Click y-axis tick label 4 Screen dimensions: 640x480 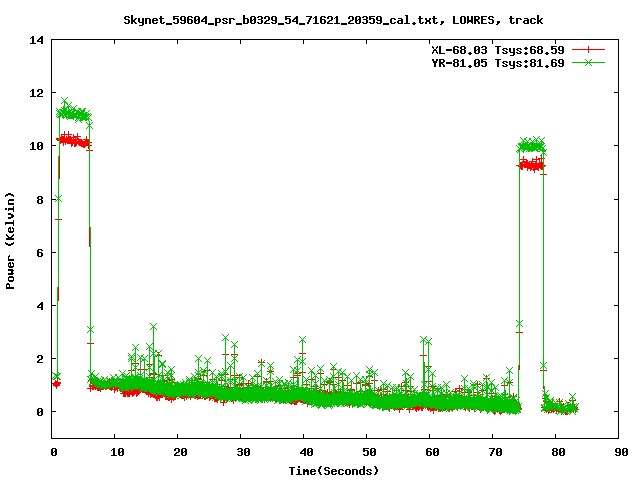40,306
